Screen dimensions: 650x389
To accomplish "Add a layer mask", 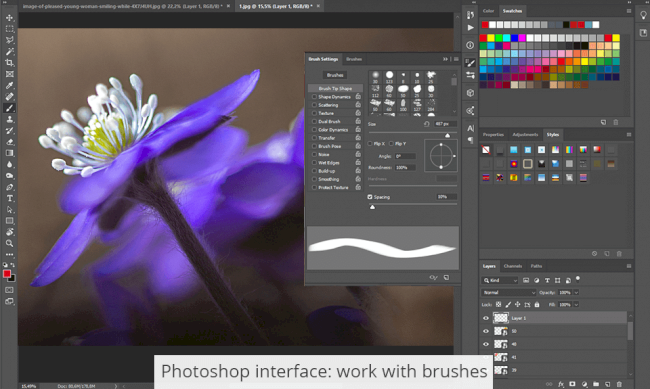I will pyautogui.click(x=572, y=384).
